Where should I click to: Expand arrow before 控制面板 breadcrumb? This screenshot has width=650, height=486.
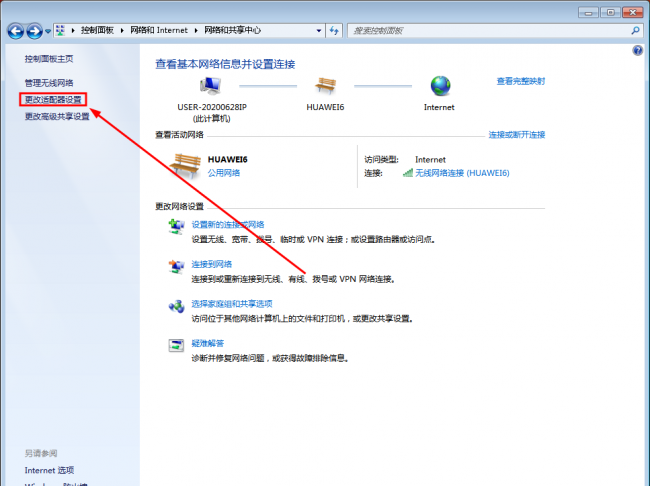(73, 30)
